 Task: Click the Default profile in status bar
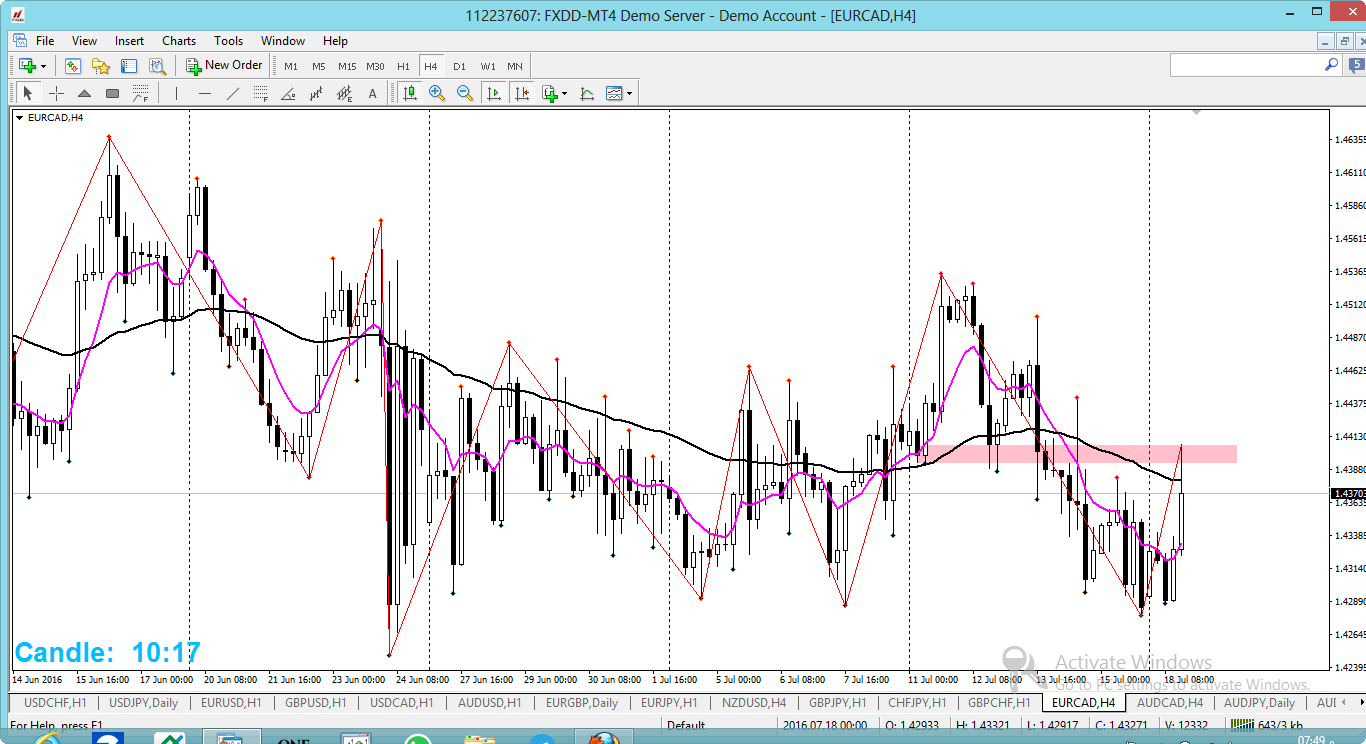click(x=686, y=726)
